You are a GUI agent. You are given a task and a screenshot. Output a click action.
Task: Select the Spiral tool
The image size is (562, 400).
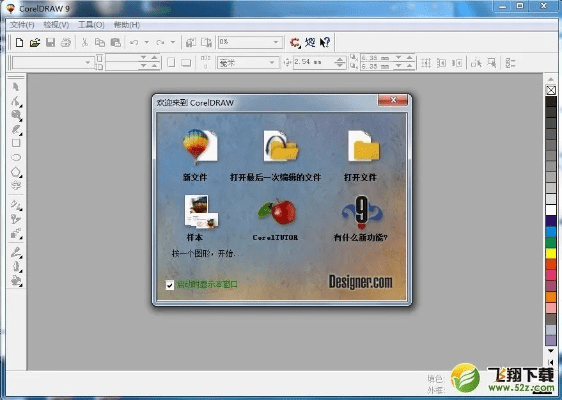tap(16, 185)
